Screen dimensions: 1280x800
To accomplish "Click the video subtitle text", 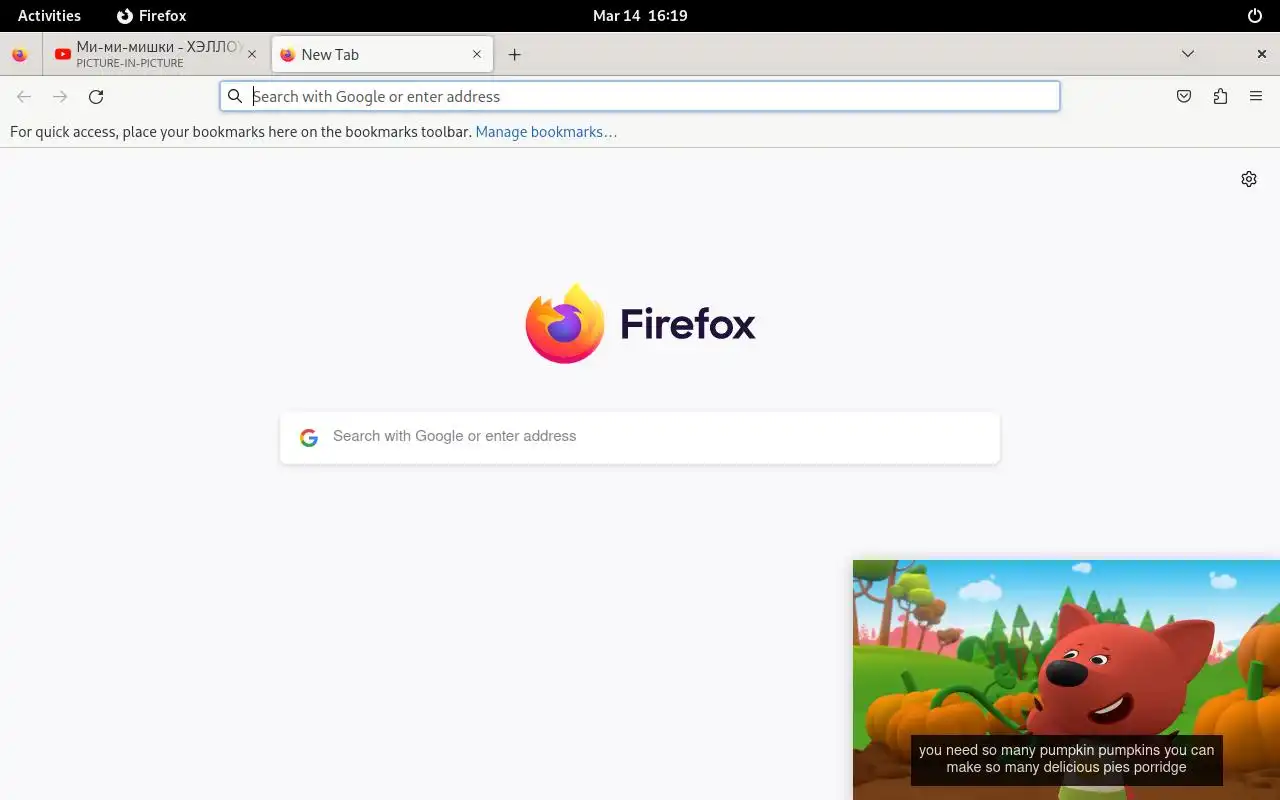I will [x=1066, y=759].
